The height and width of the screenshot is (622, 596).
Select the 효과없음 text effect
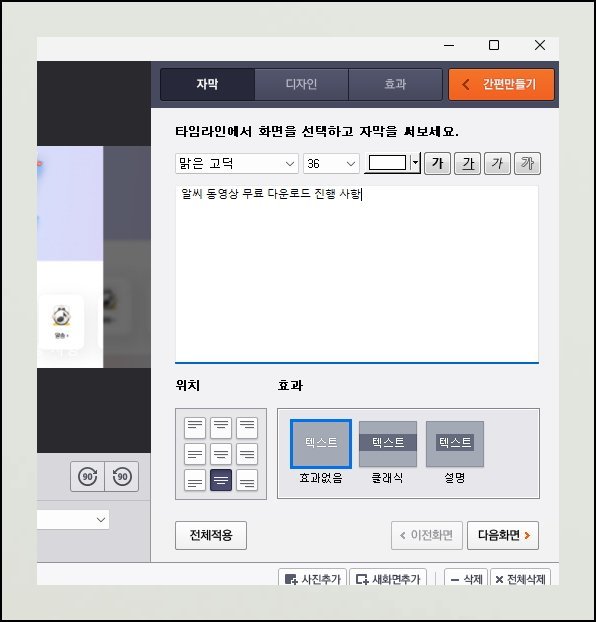pyautogui.click(x=321, y=444)
